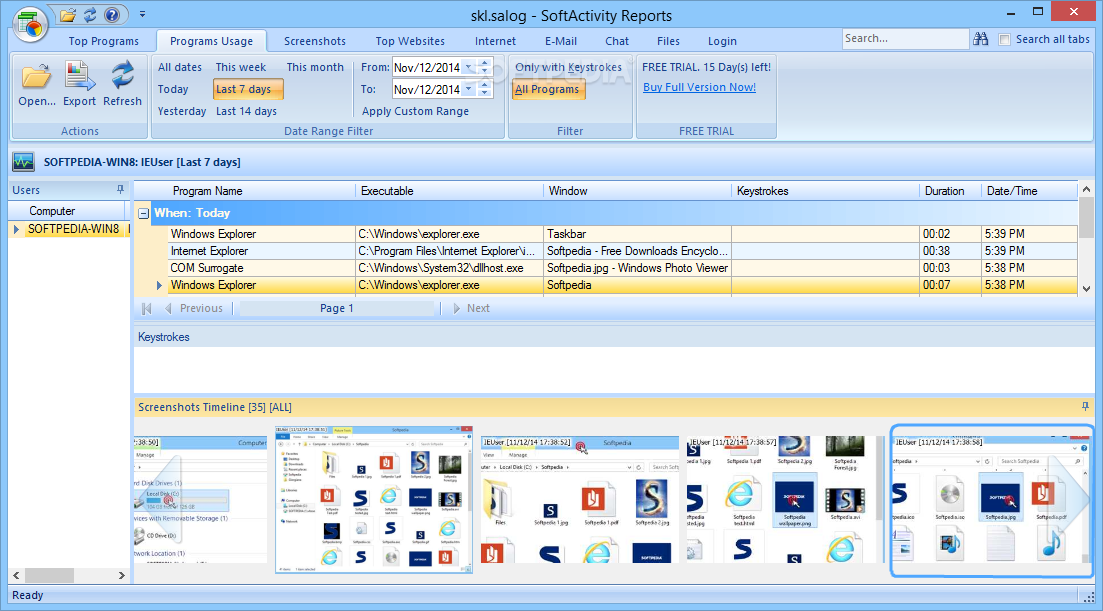The height and width of the screenshot is (611, 1103).
Task: Click the Open... folder button
Action: click(37, 84)
